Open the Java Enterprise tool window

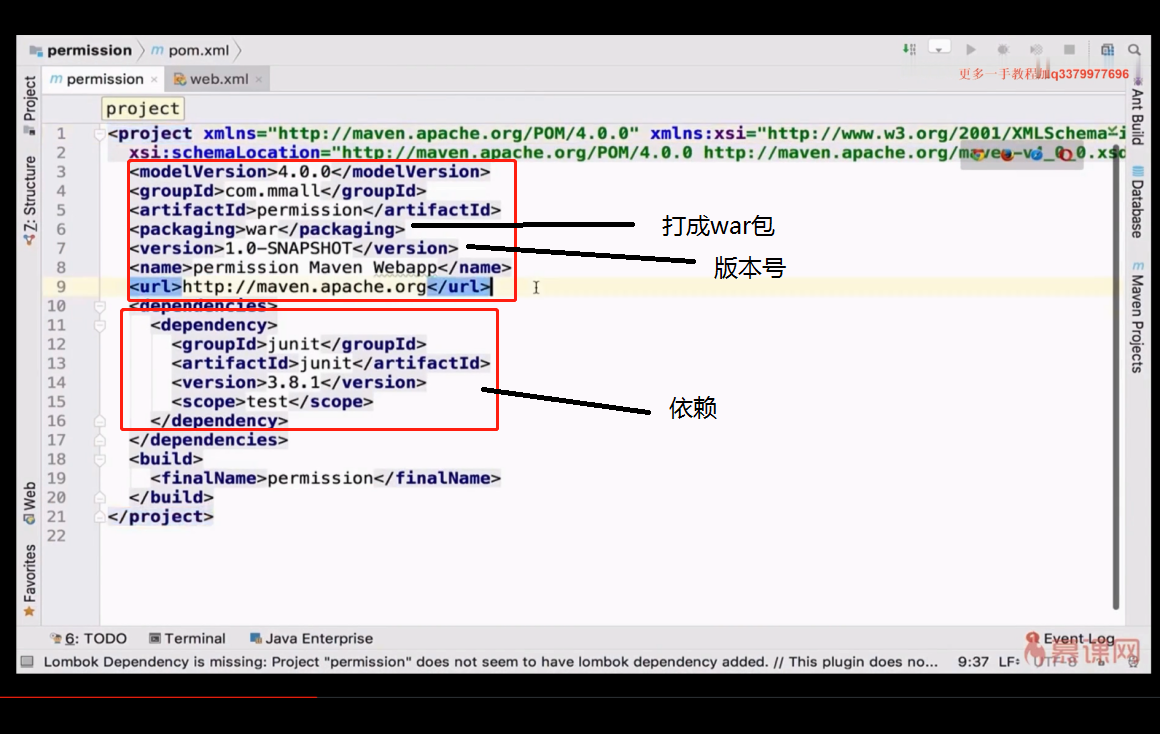pyautogui.click(x=311, y=639)
